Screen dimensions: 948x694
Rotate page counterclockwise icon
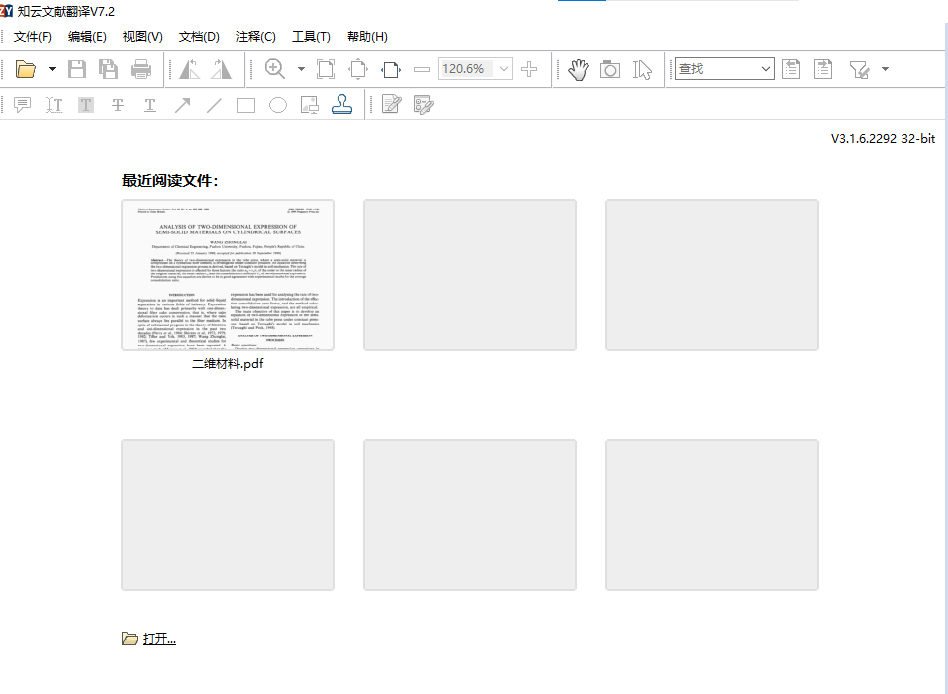[x=190, y=69]
